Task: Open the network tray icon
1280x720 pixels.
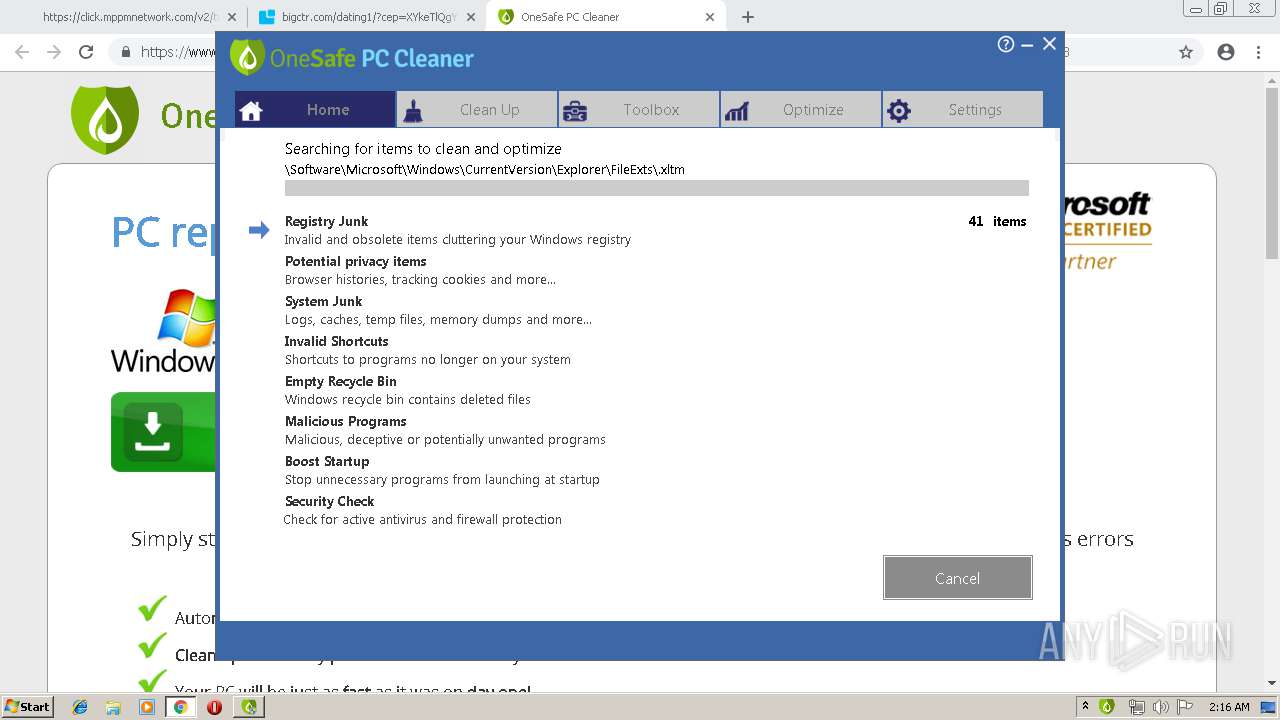Action: [1136, 707]
